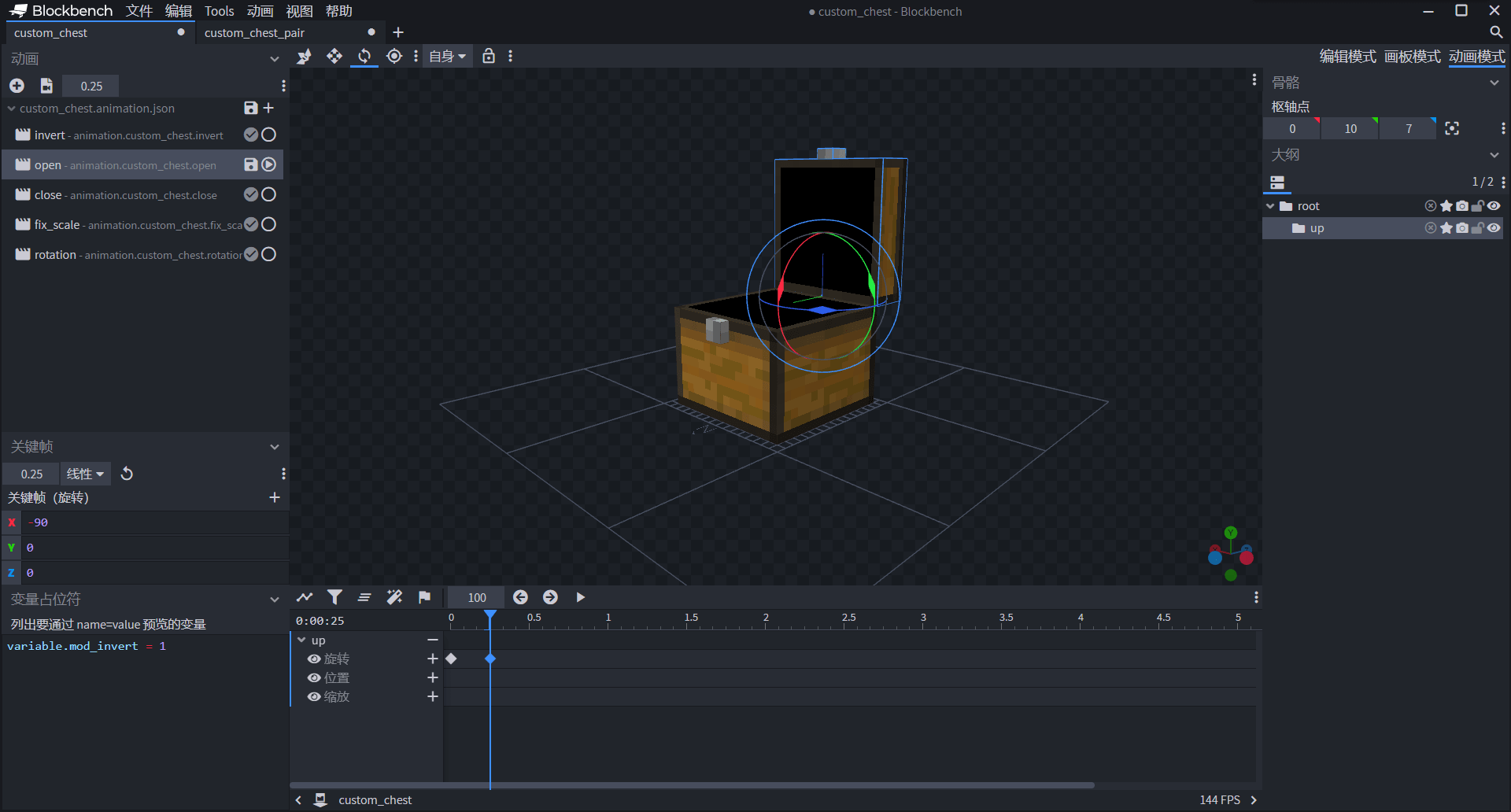This screenshot has height=812, width=1511.
Task: Jump to the previous keyframe
Action: 520,597
